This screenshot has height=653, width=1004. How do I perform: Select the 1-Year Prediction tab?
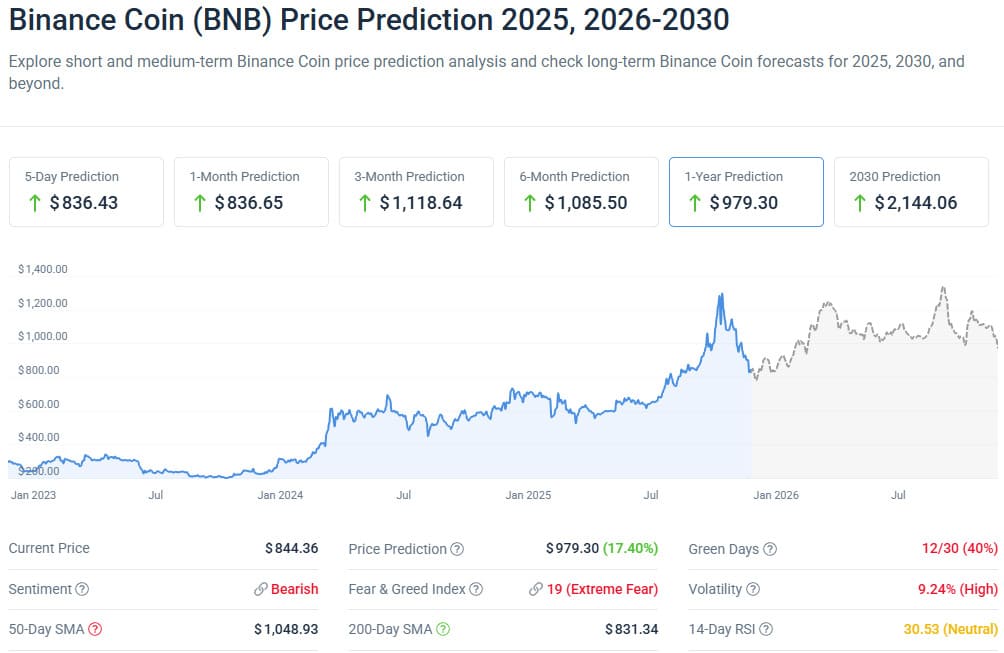[746, 191]
